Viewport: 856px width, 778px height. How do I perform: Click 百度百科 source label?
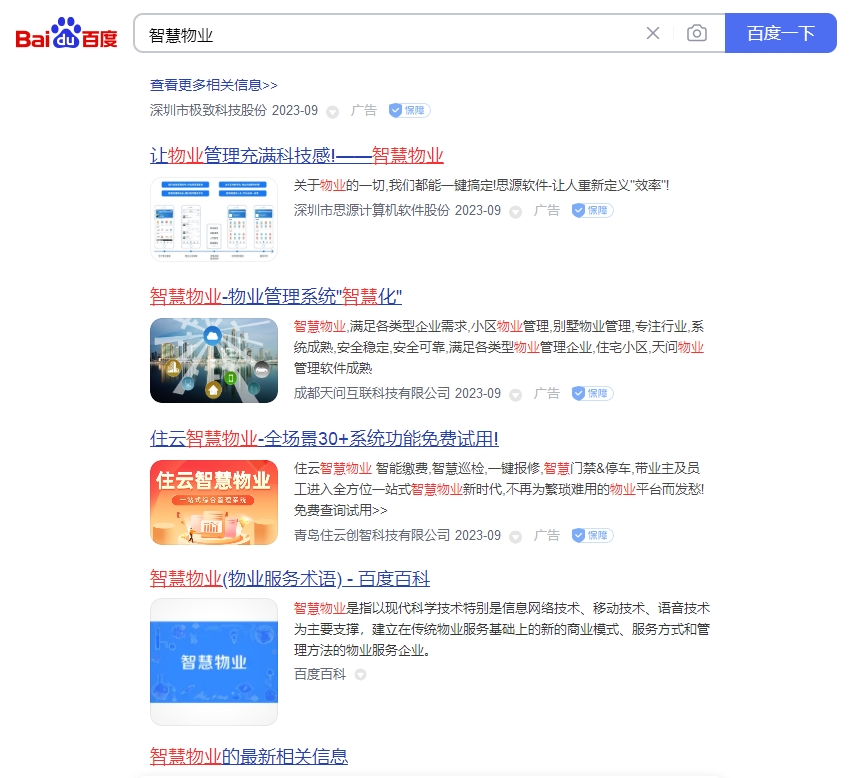[320, 674]
